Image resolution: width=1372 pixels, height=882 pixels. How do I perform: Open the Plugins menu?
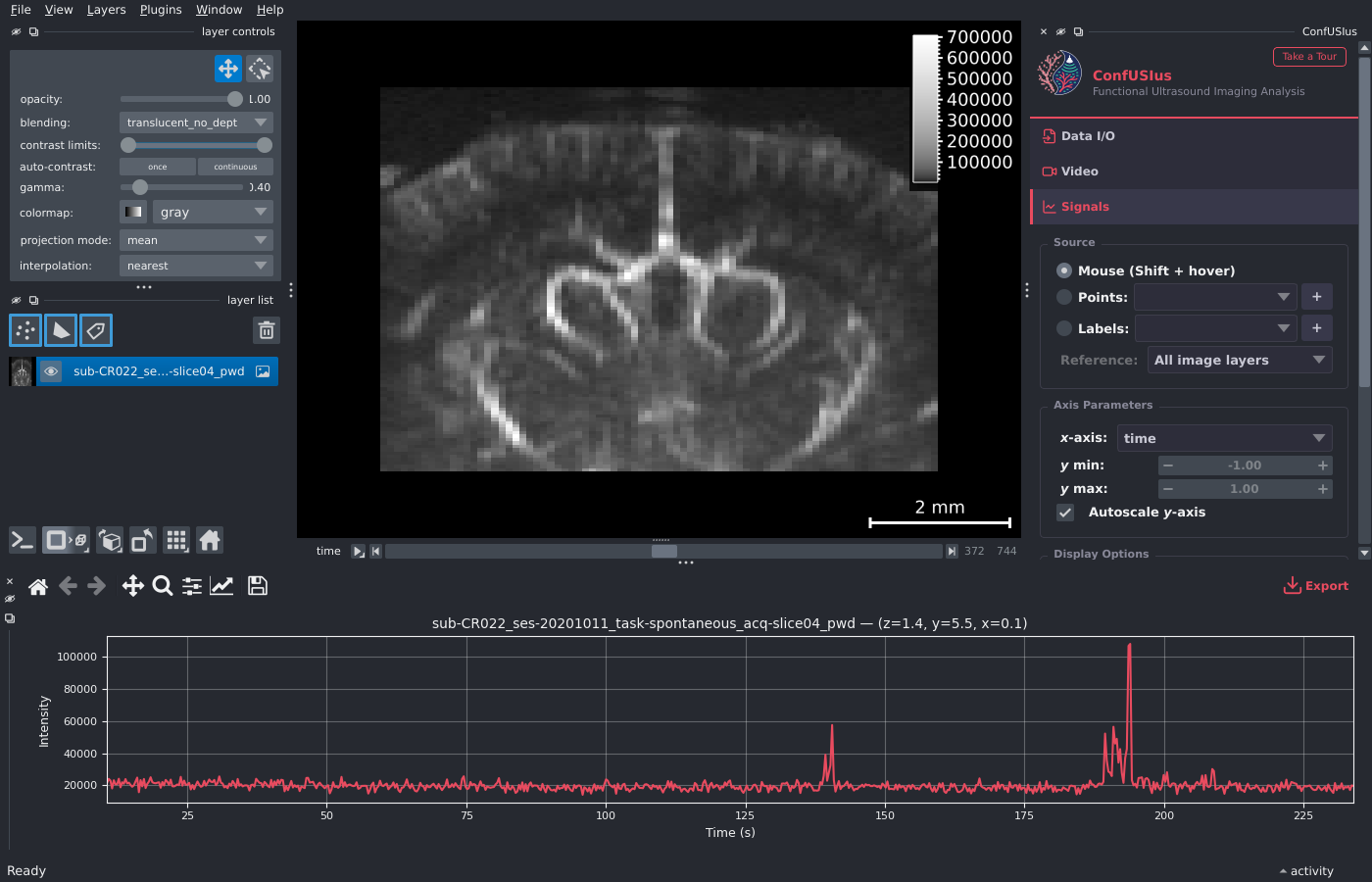(161, 10)
